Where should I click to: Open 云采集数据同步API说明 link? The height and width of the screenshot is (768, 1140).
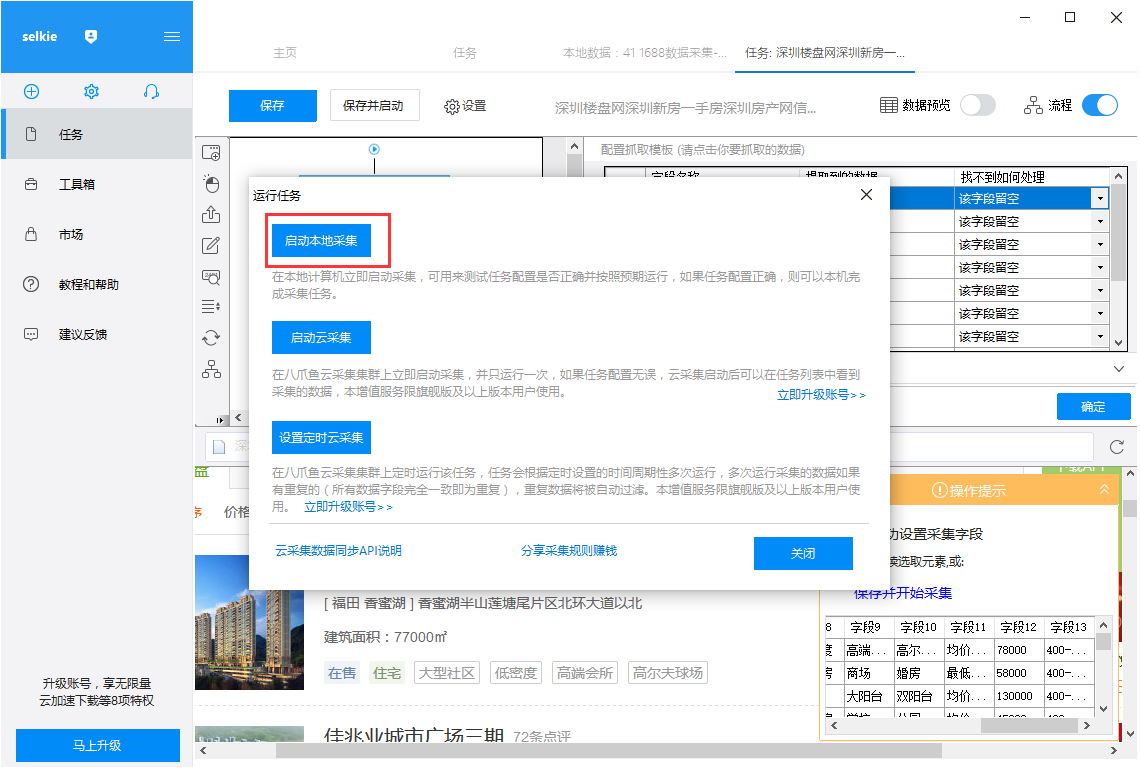tap(338, 551)
